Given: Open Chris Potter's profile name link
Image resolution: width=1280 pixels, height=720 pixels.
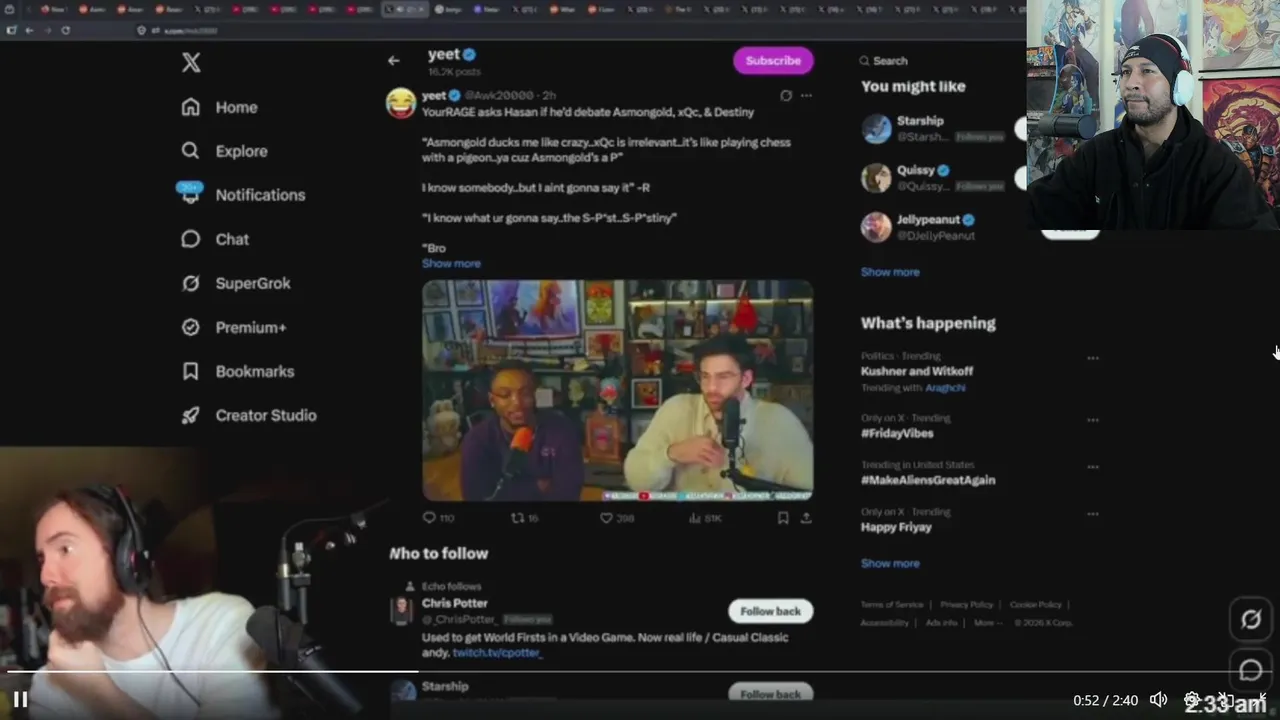Looking at the screenshot, I should click(455, 604).
